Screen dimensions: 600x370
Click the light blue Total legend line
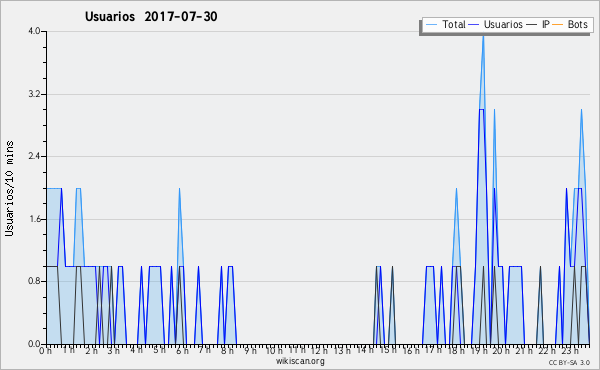point(431,25)
